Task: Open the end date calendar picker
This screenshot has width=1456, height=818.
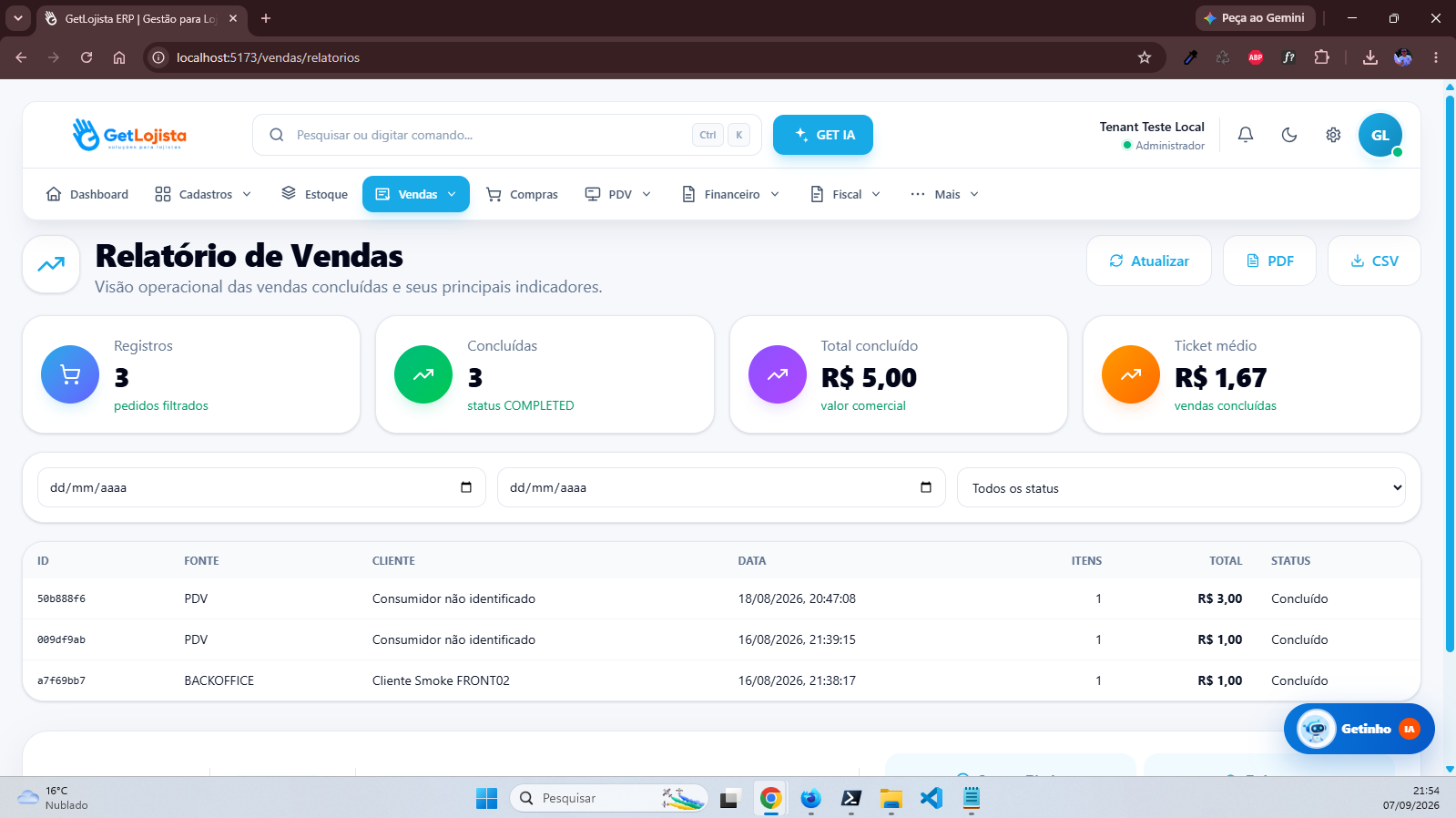Action: 926,487
